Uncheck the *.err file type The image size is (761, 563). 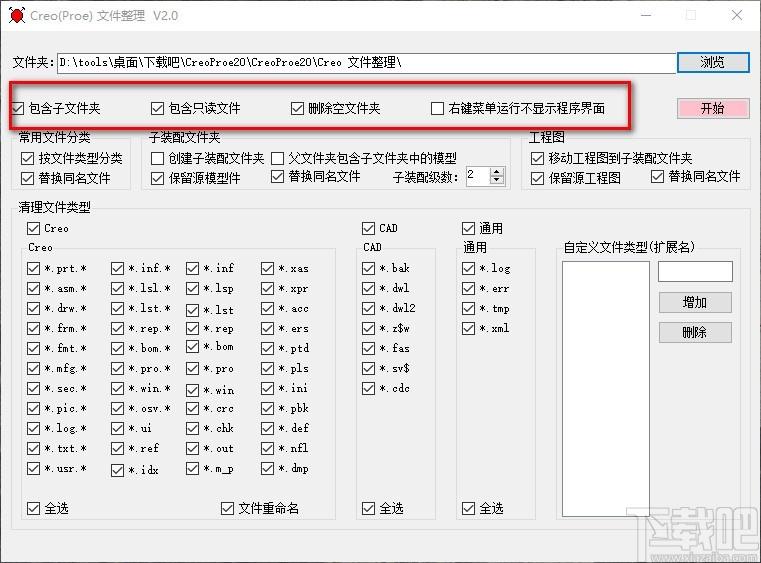point(468,288)
